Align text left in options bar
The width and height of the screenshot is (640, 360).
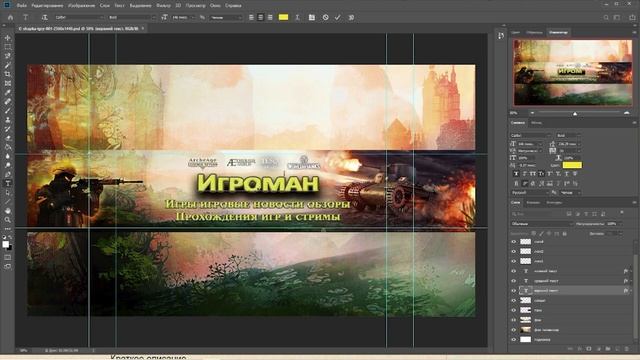251,18
